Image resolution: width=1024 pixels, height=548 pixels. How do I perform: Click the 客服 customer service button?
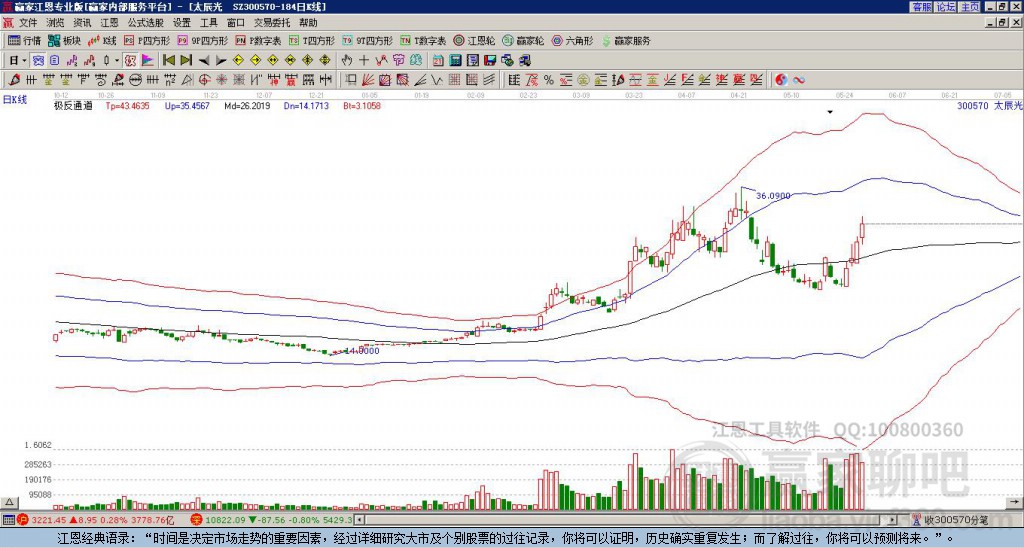pyautogui.click(x=921, y=7)
